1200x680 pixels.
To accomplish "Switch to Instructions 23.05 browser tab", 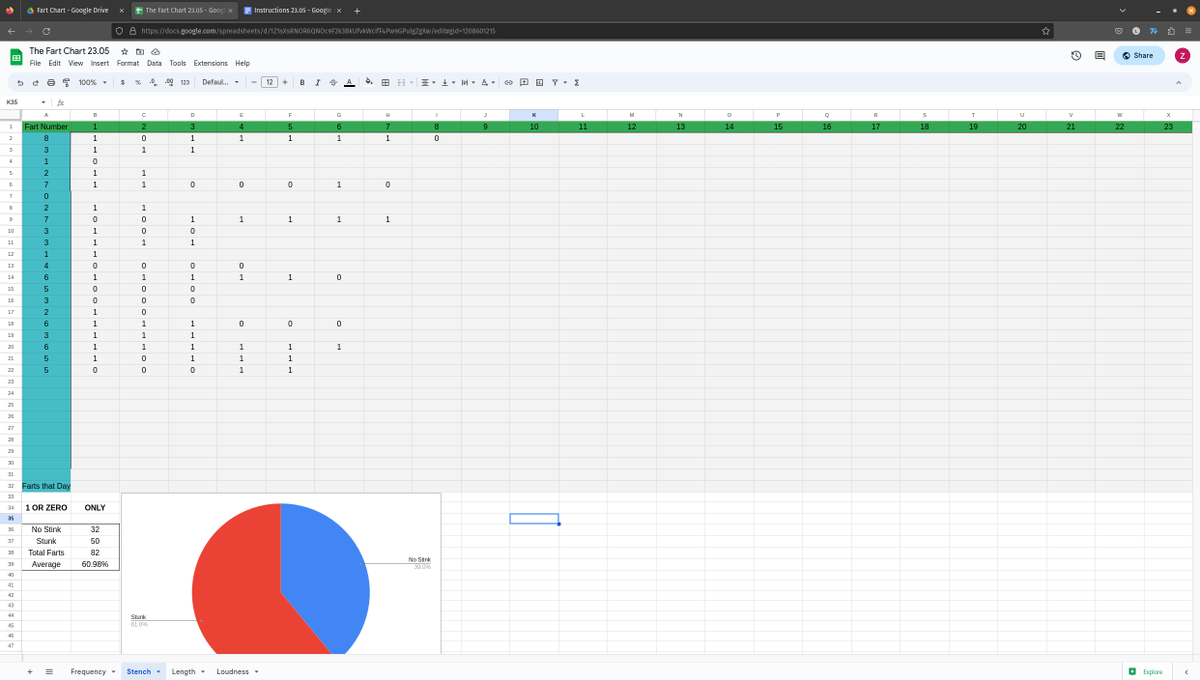I will [293, 10].
